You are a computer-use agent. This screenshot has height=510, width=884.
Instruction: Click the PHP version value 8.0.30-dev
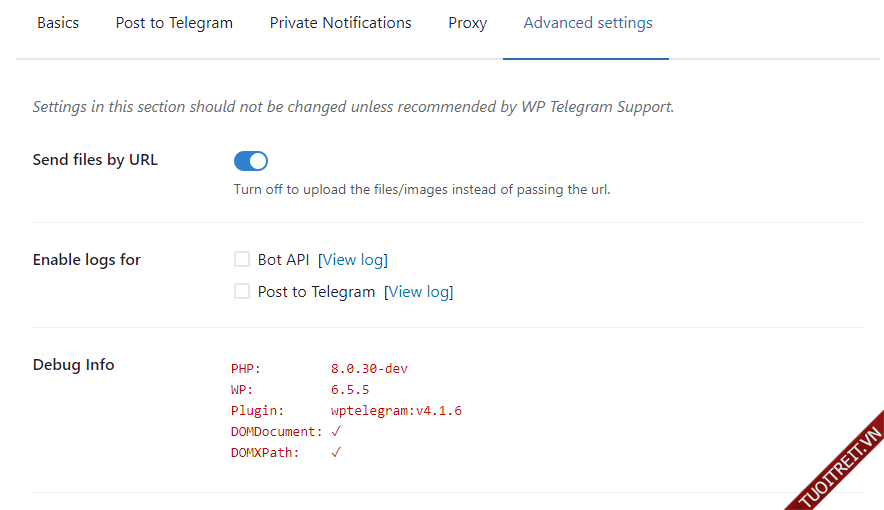click(x=369, y=369)
